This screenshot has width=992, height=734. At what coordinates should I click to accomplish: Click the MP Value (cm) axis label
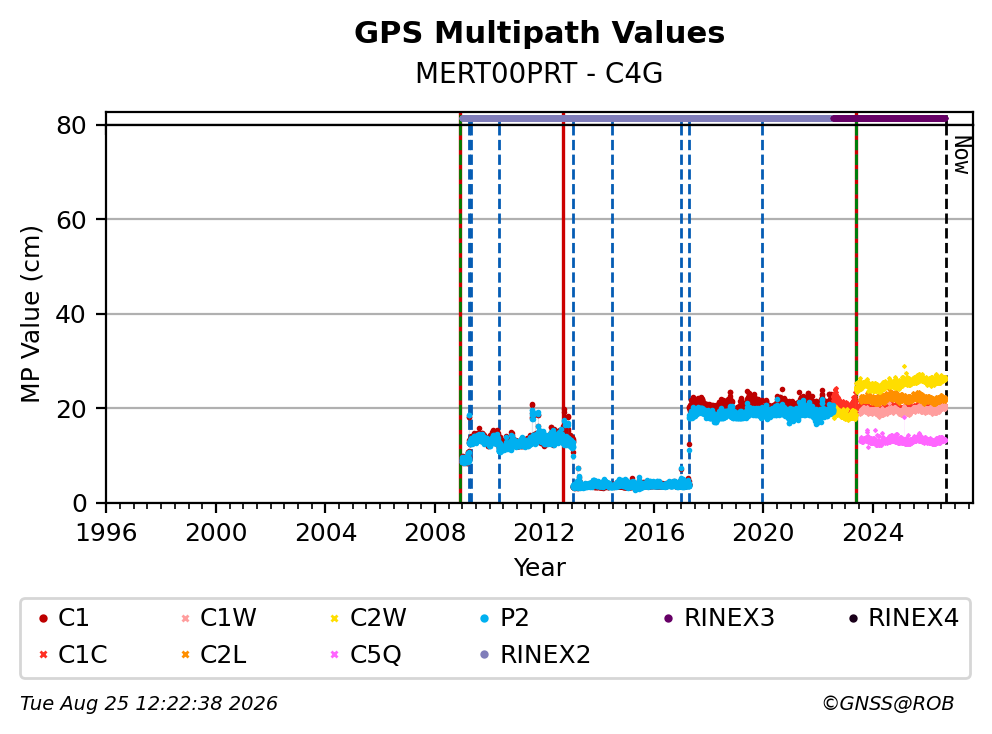30,314
